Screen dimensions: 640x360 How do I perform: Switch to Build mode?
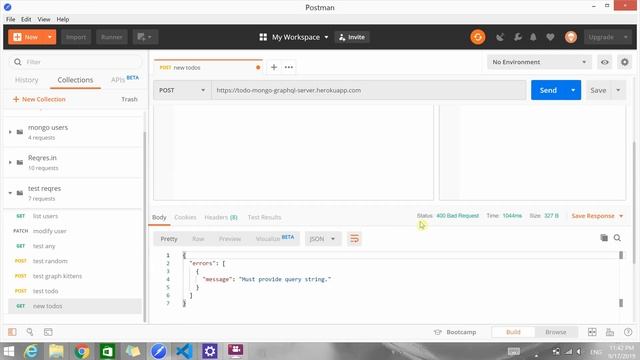513,332
